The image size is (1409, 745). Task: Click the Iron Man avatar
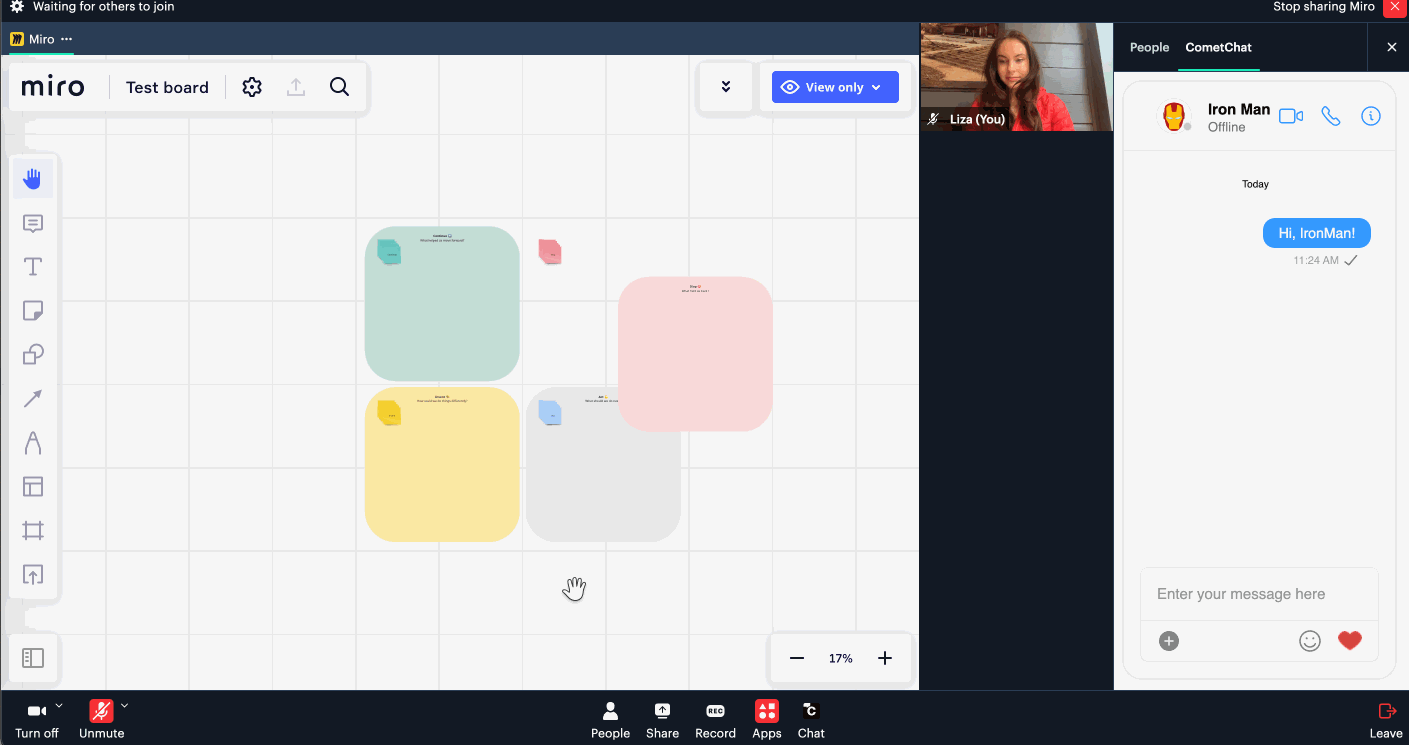[x=1174, y=117]
